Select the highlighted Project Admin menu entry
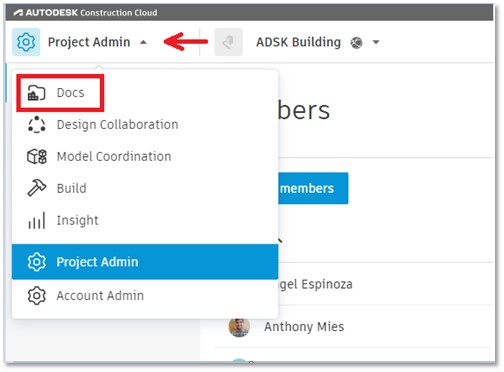Viewport: 504px width, 372px height. (145, 262)
